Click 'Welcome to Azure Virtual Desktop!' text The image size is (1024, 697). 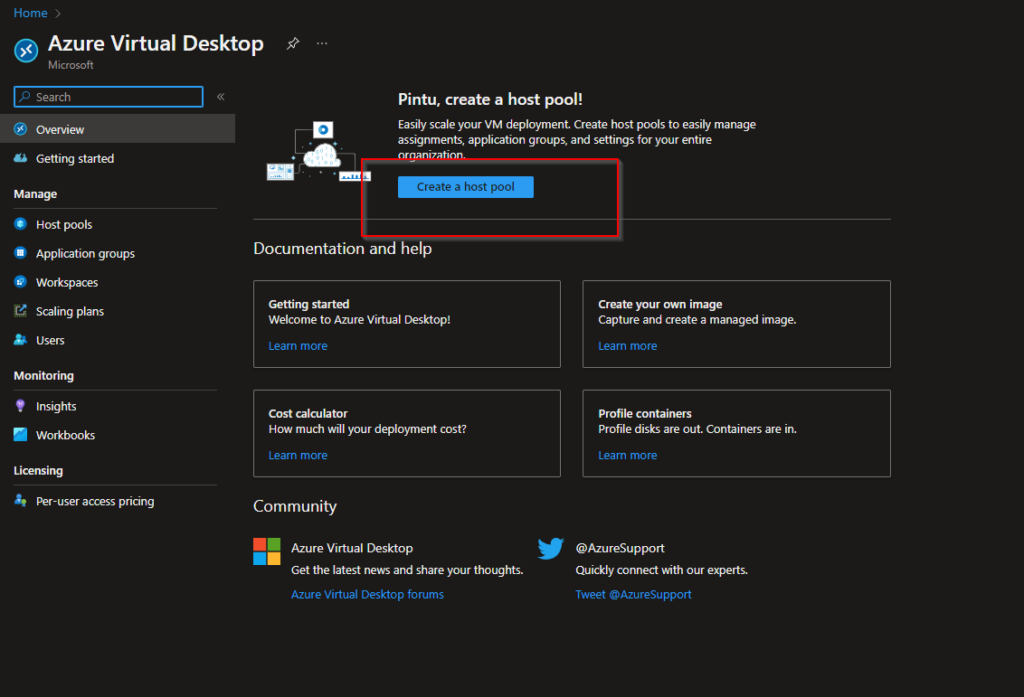coord(359,319)
